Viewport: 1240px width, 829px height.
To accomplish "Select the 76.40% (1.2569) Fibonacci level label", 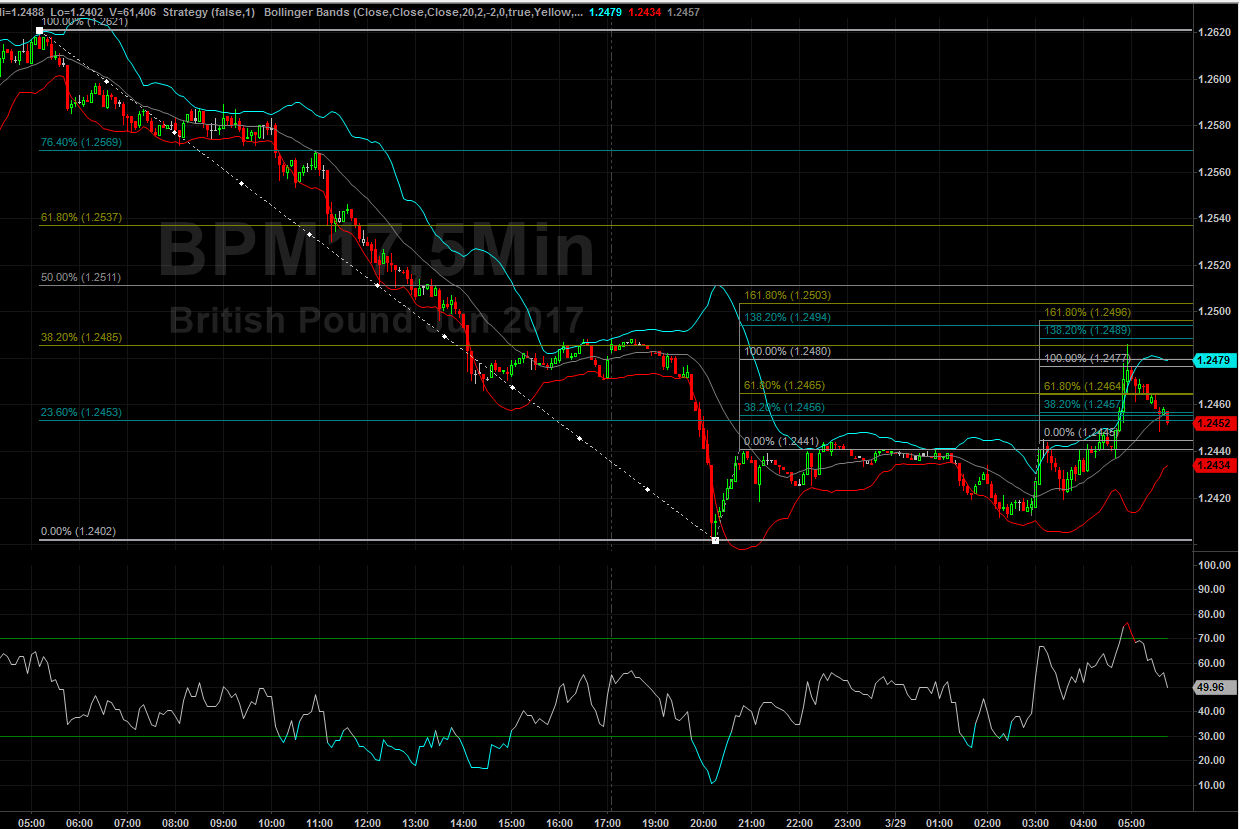I will (81, 143).
